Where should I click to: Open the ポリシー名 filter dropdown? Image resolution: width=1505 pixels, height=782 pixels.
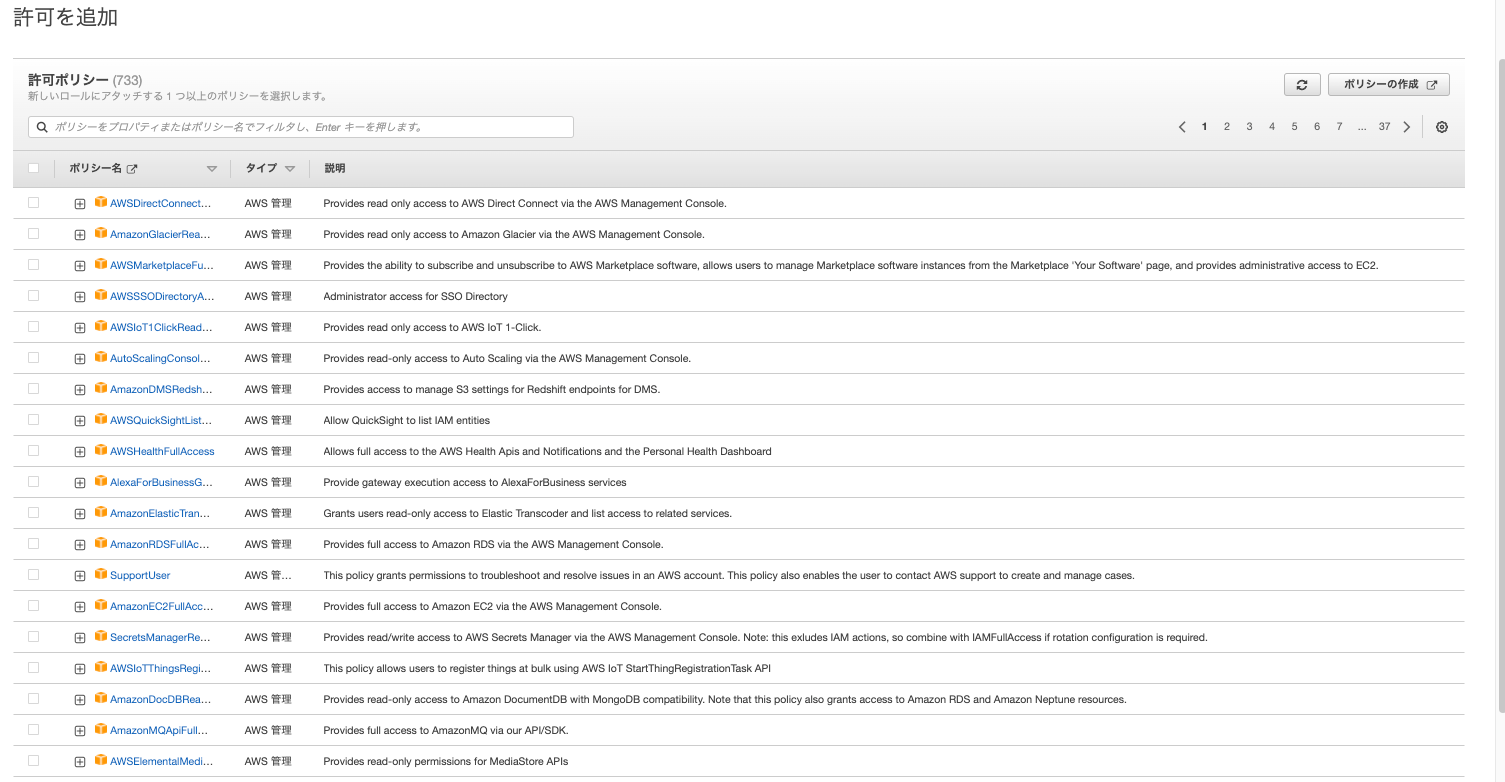click(212, 168)
